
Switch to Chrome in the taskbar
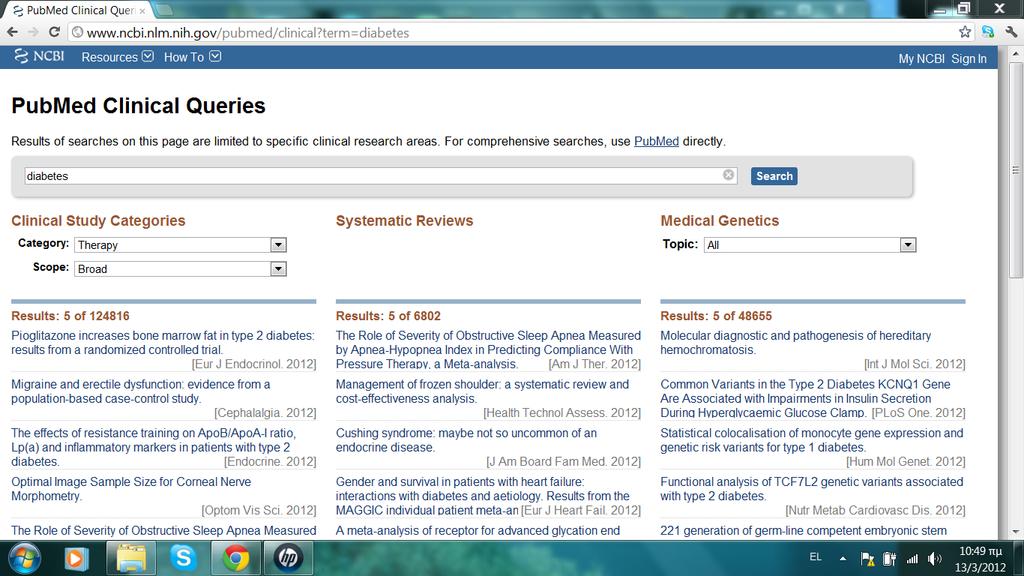[235, 558]
